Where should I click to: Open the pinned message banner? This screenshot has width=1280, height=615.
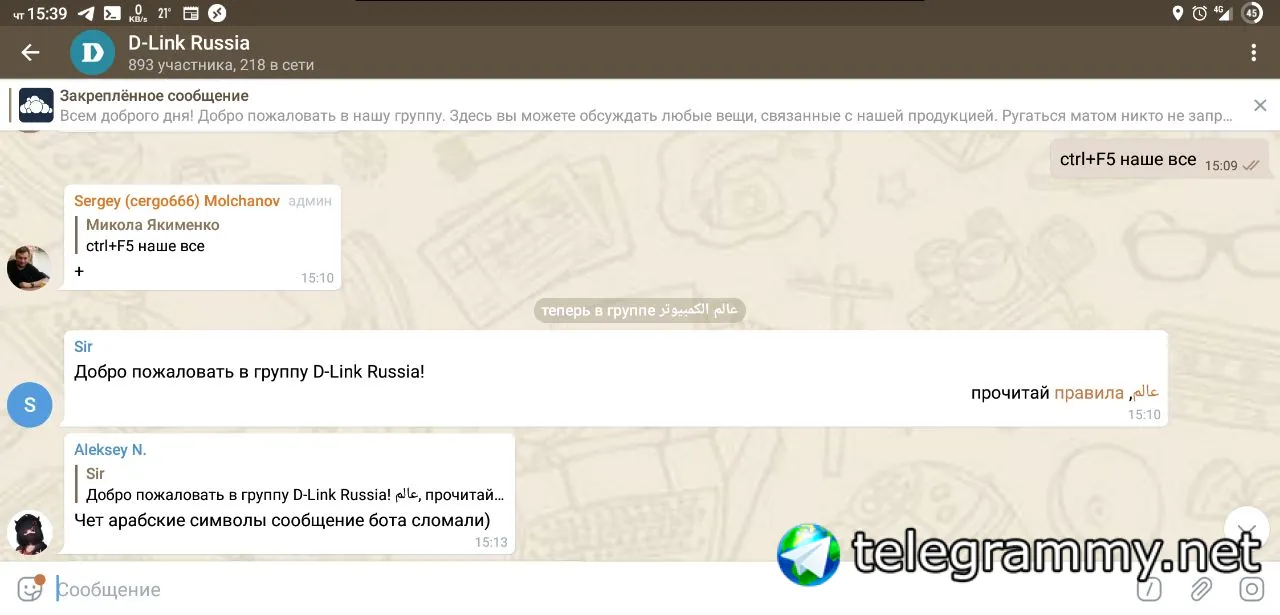640,105
